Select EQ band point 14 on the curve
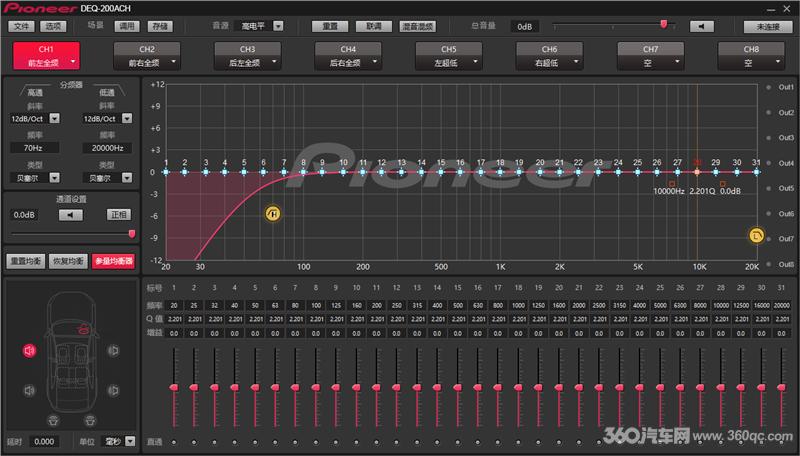This screenshot has width=800, height=456. [421, 172]
